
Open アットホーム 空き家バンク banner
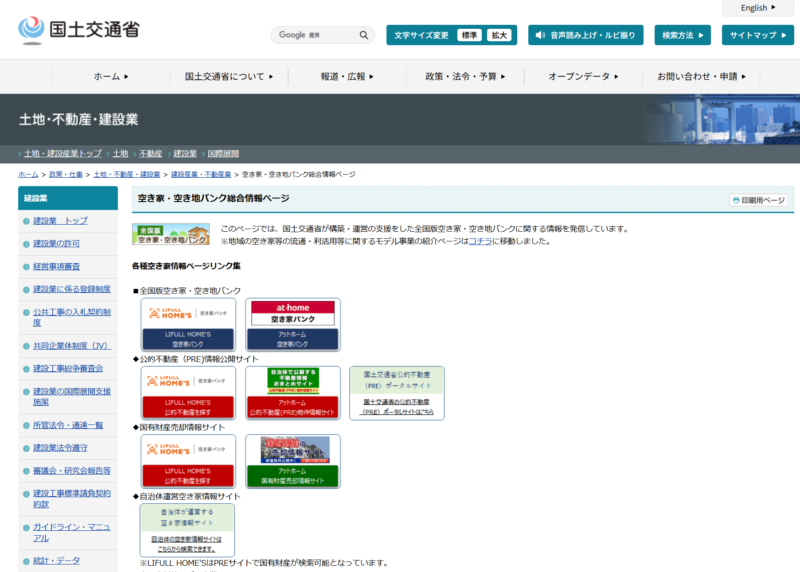pyautogui.click(x=293, y=325)
